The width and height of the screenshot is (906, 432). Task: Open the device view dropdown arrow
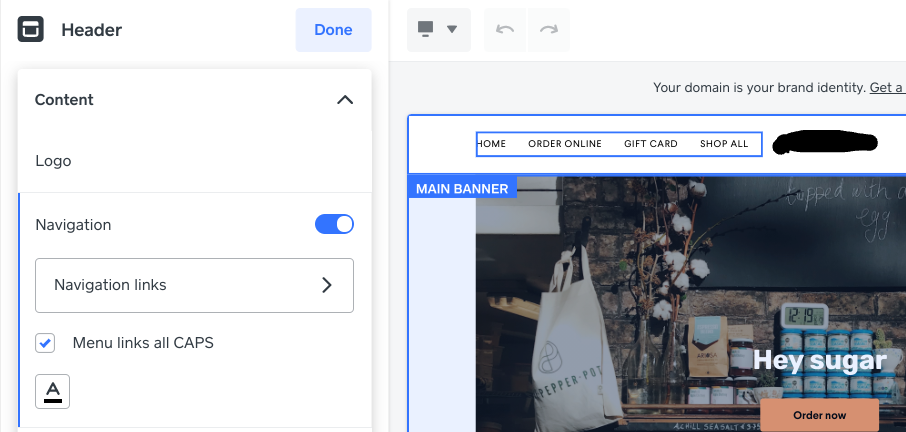pos(452,30)
